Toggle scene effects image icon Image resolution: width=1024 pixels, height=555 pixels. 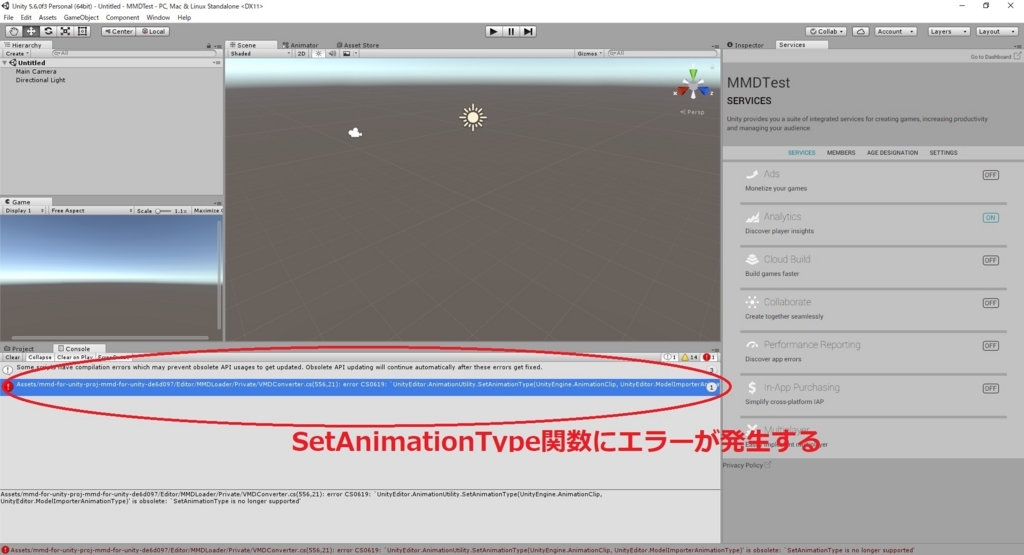[x=349, y=54]
